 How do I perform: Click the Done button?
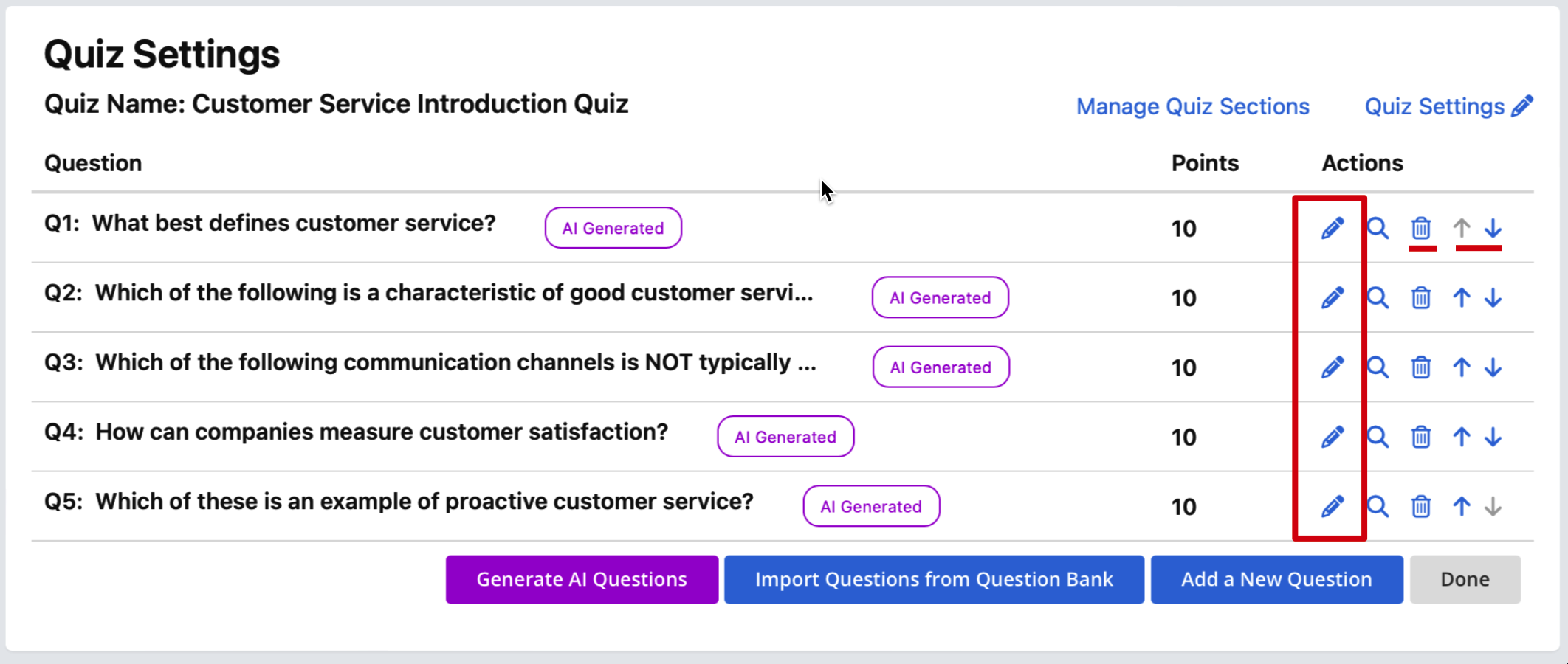click(1465, 580)
